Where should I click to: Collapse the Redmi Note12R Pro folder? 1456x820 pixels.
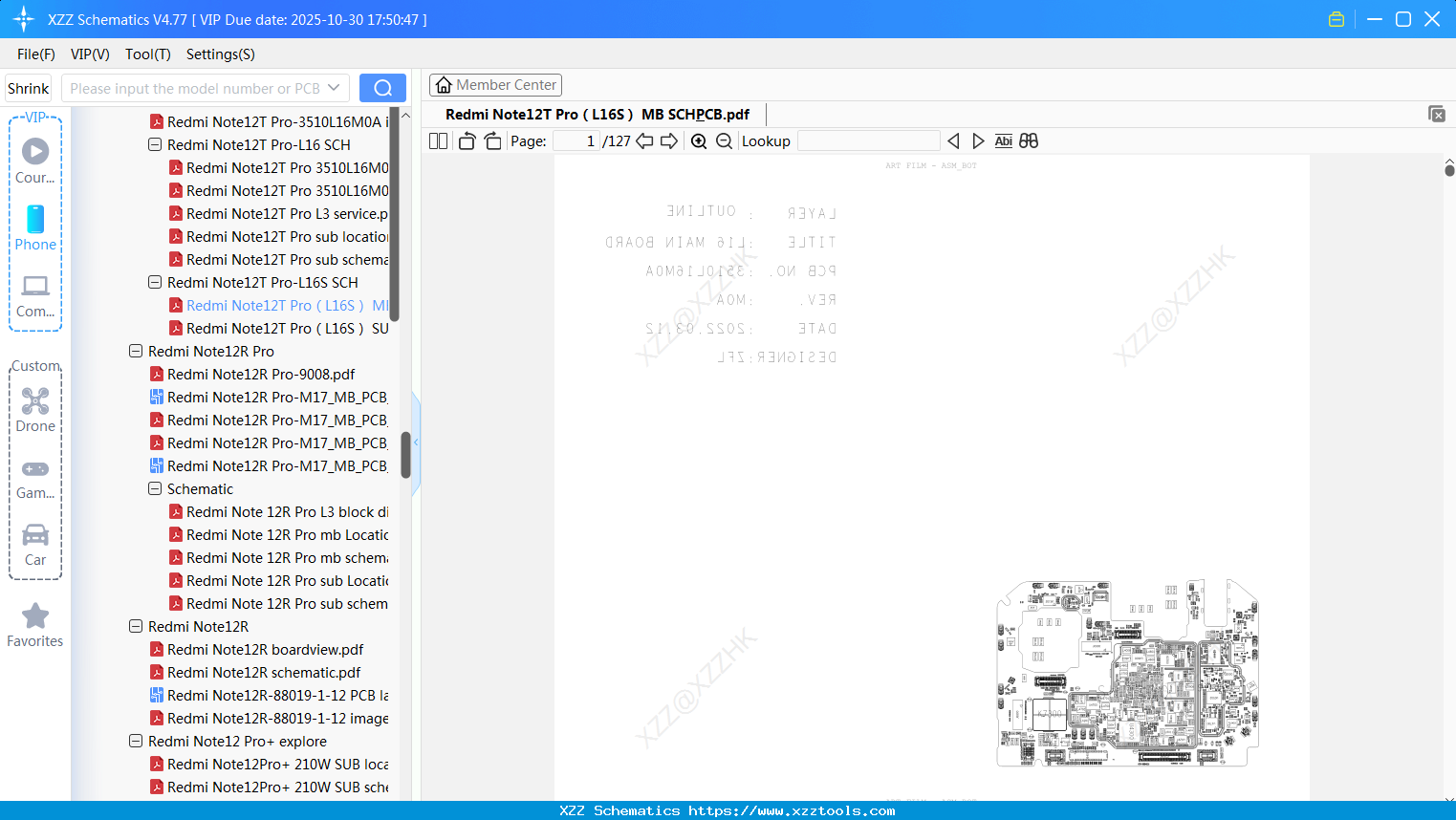tap(136, 351)
